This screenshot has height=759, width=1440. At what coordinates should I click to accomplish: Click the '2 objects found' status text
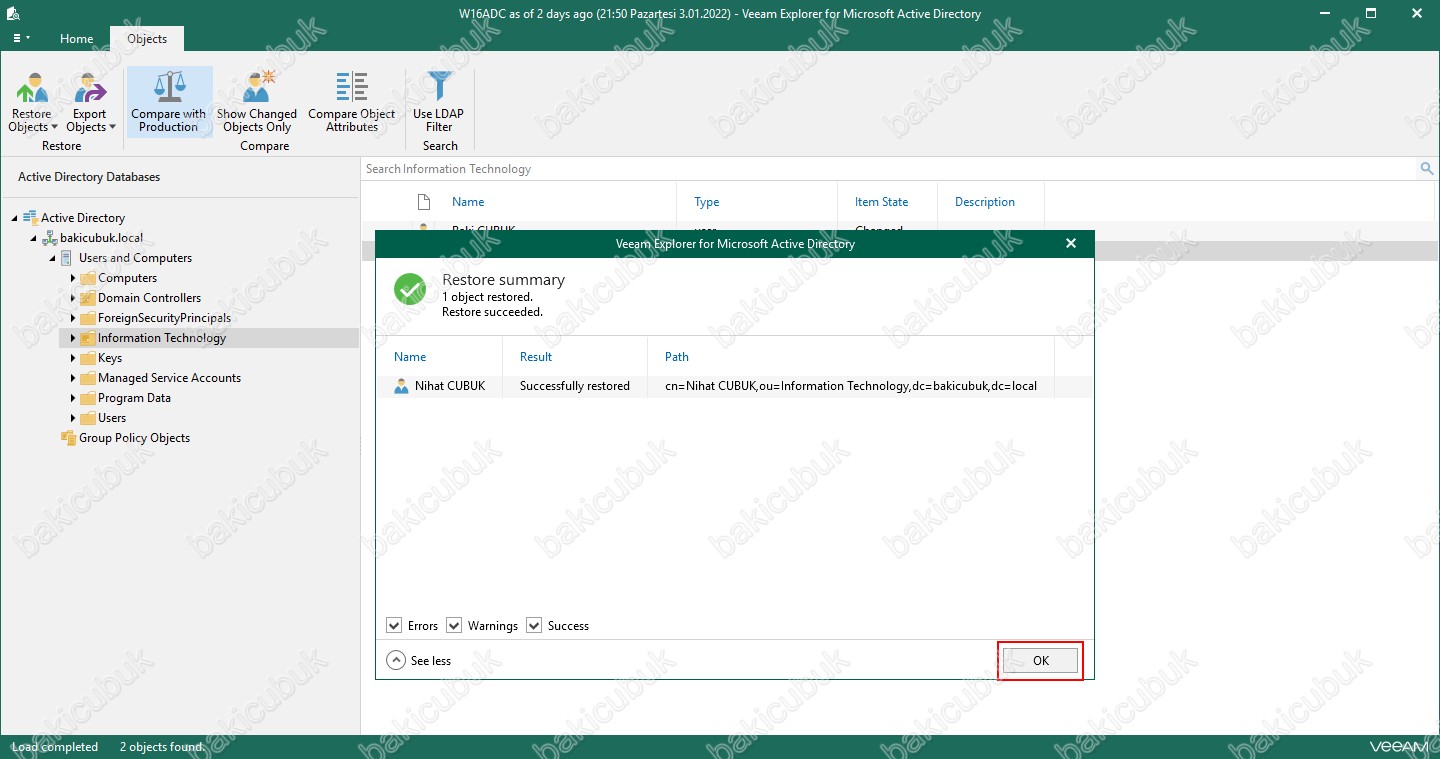pos(161,747)
